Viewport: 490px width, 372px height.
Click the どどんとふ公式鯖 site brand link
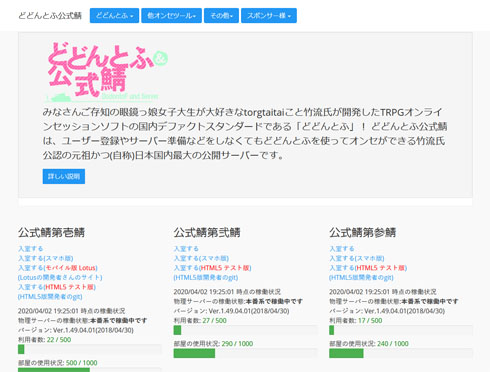pos(50,16)
